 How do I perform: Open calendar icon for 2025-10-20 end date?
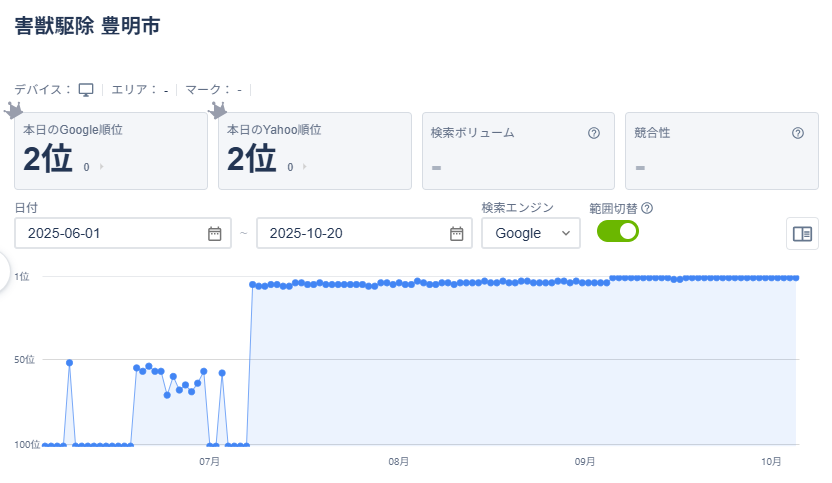coord(456,233)
